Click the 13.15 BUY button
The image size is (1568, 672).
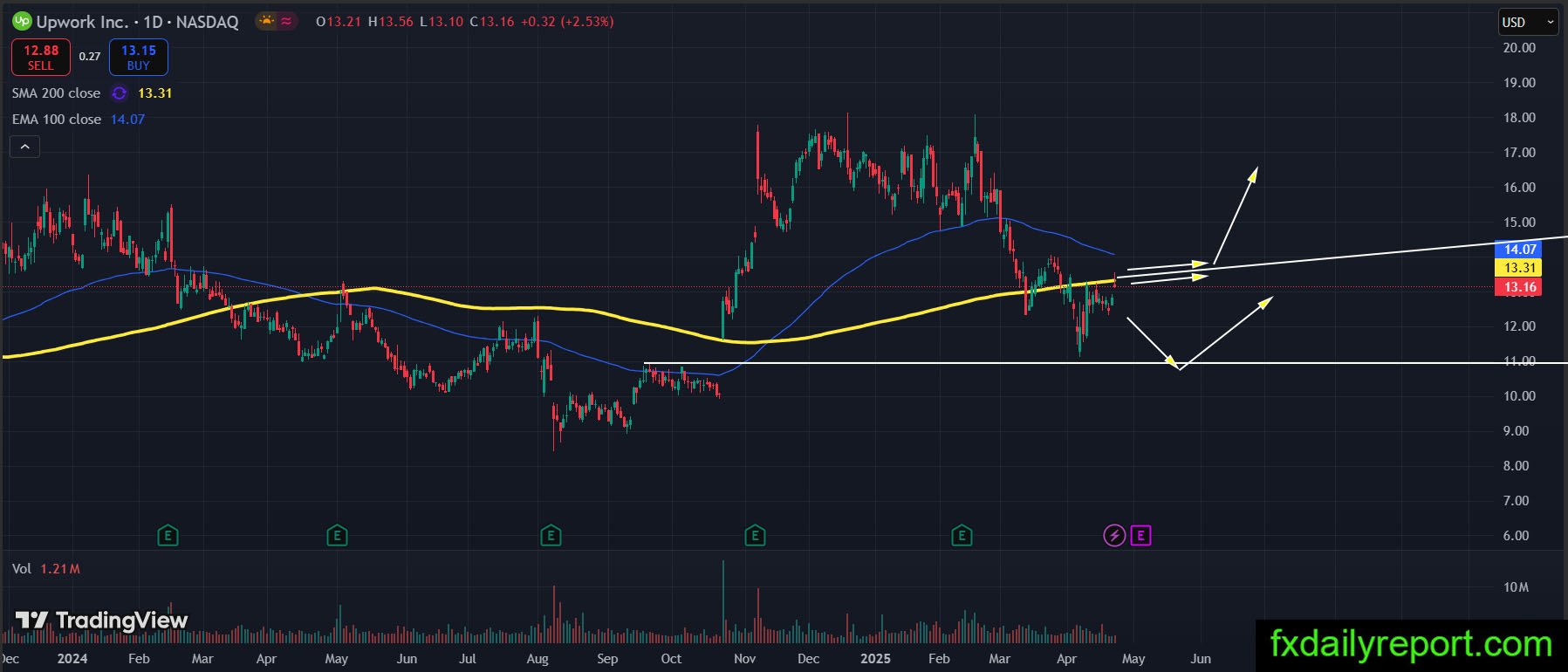point(139,58)
